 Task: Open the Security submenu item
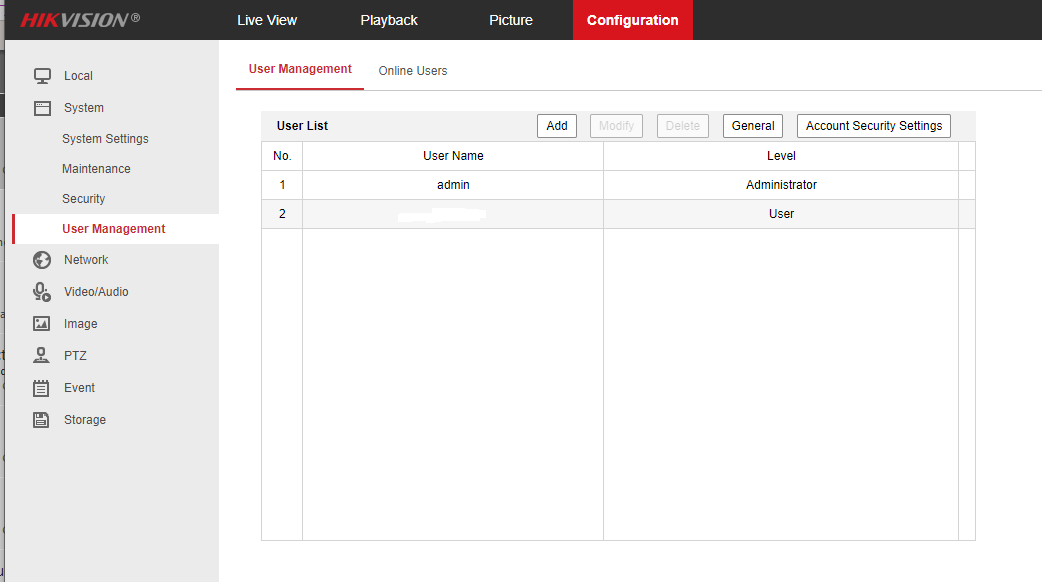tap(83, 199)
